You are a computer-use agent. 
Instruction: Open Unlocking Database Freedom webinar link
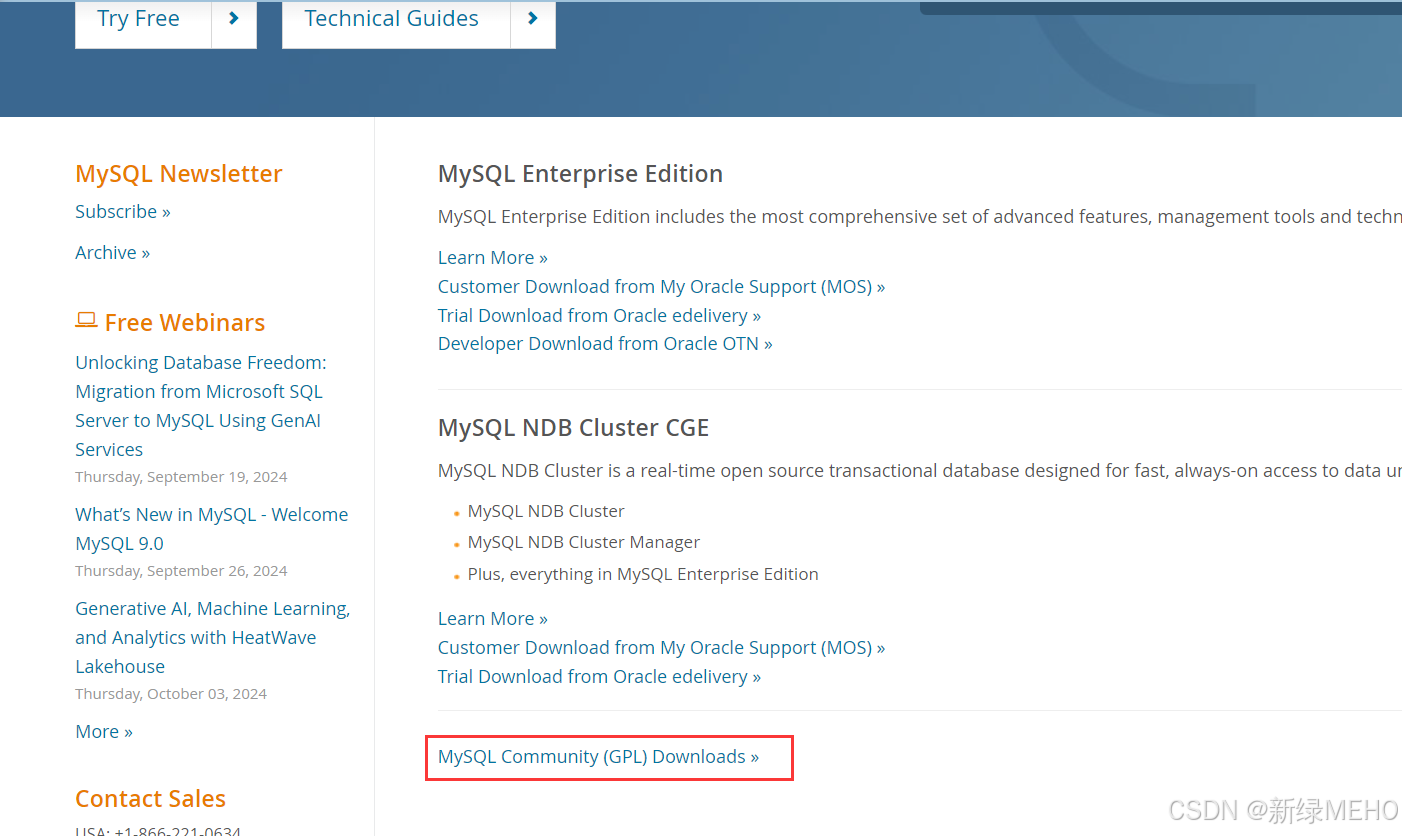pyautogui.click(x=201, y=406)
